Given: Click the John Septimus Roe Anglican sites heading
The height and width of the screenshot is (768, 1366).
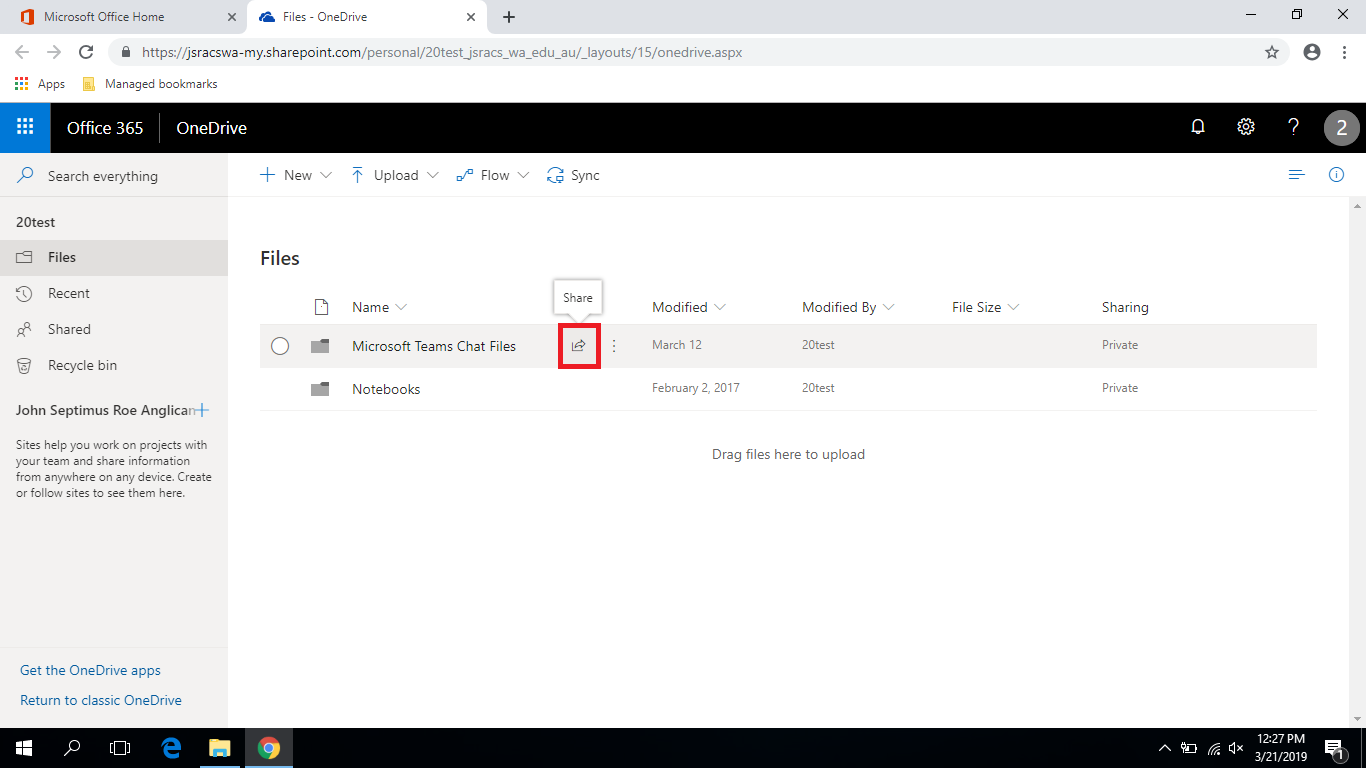Looking at the screenshot, I should pyautogui.click(x=105, y=410).
